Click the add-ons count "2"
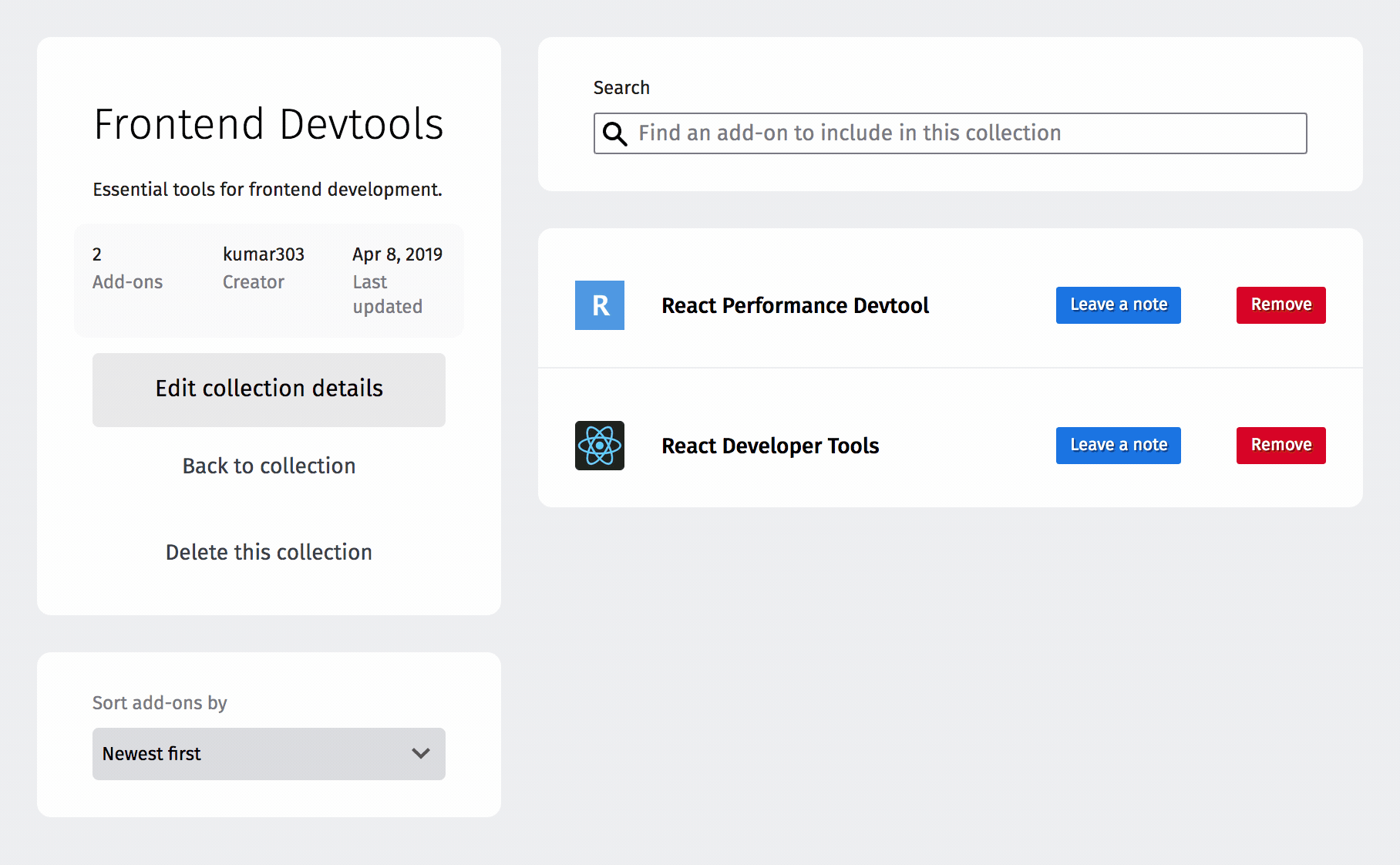The height and width of the screenshot is (865, 1400). click(x=97, y=254)
